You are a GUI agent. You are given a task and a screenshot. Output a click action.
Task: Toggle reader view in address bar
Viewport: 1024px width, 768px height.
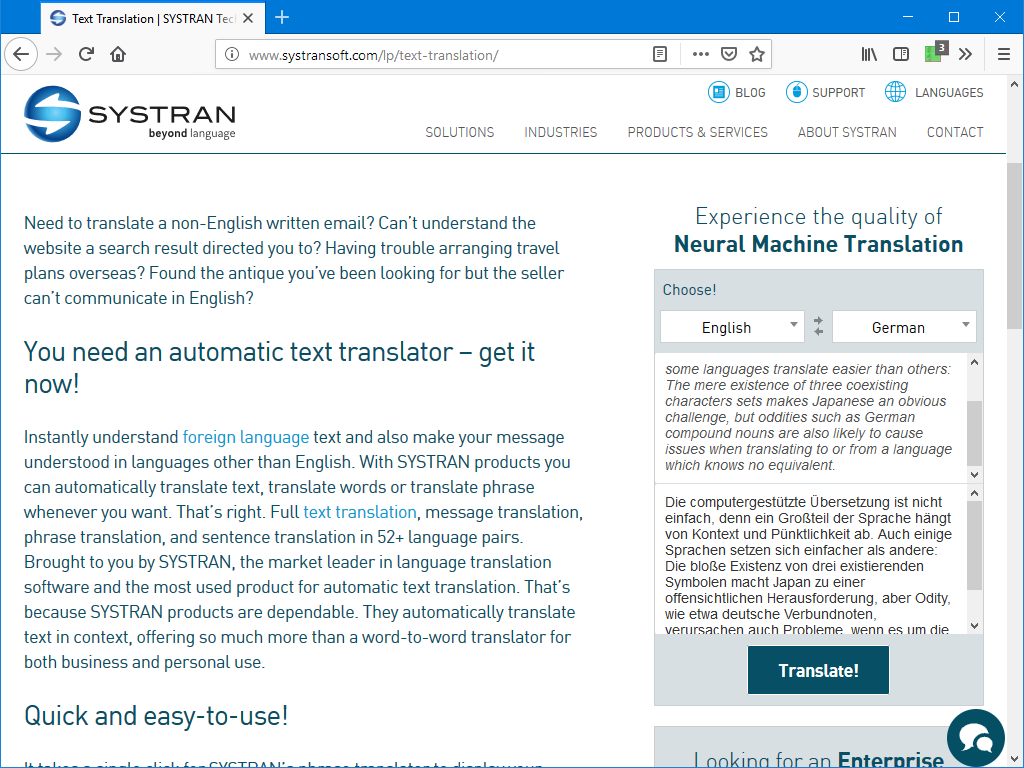(660, 54)
